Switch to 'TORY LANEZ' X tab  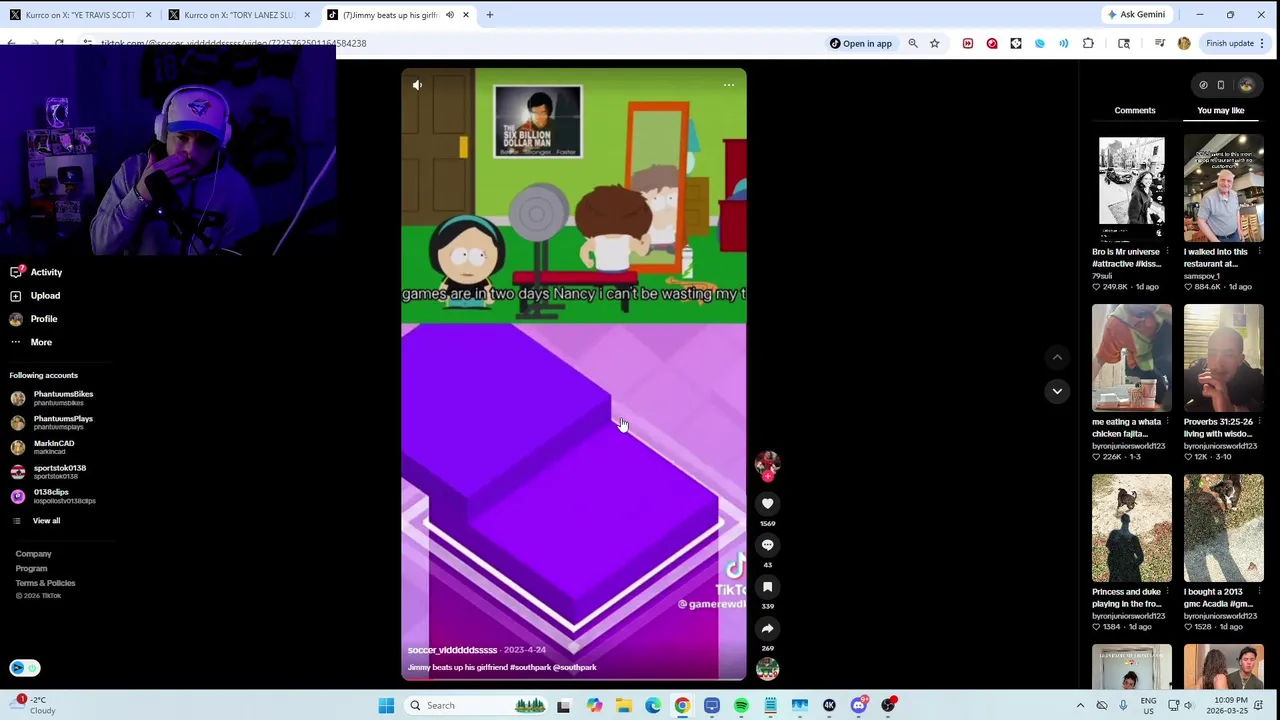(x=240, y=15)
